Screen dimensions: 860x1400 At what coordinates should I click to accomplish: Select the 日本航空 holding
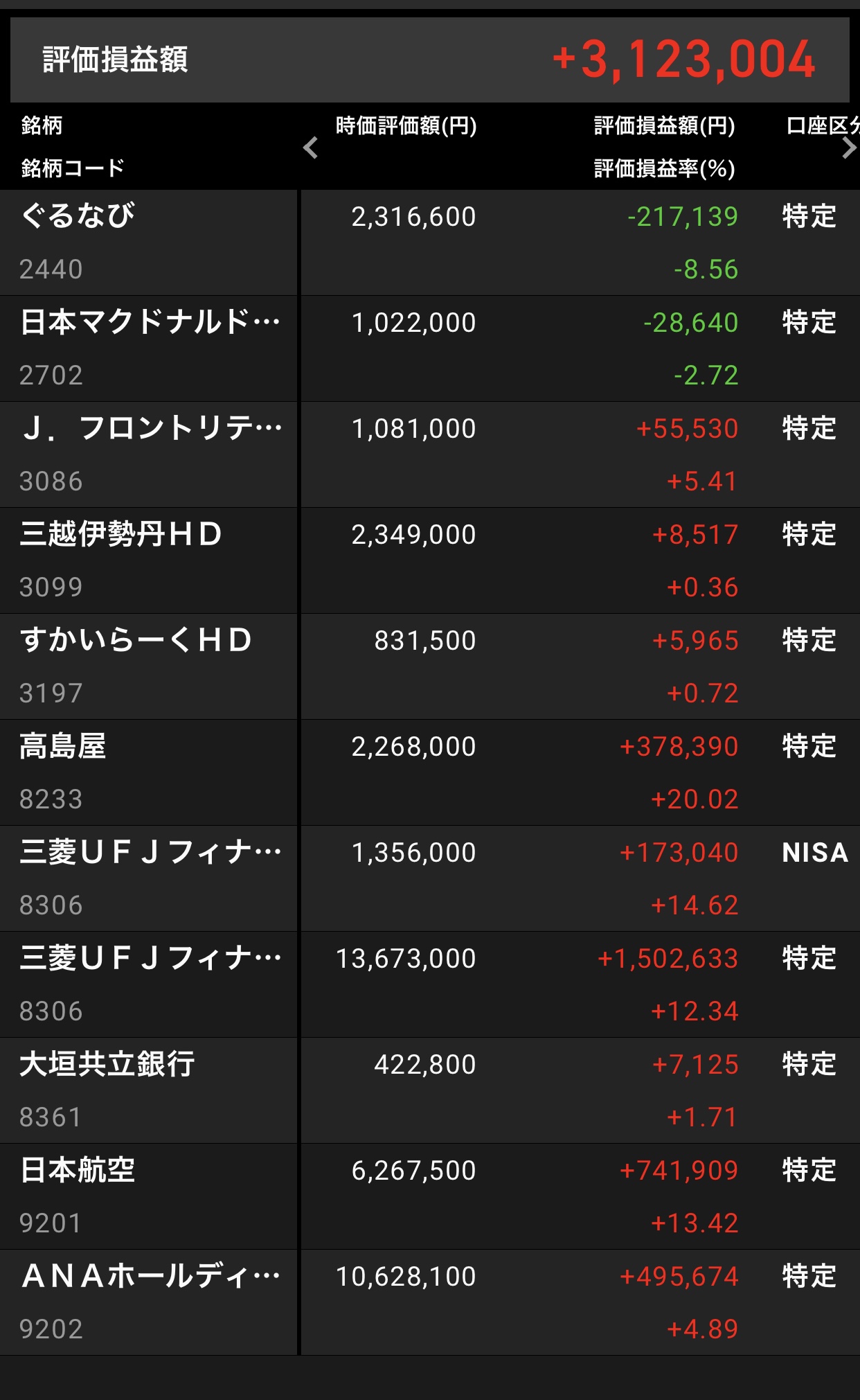(78, 1171)
